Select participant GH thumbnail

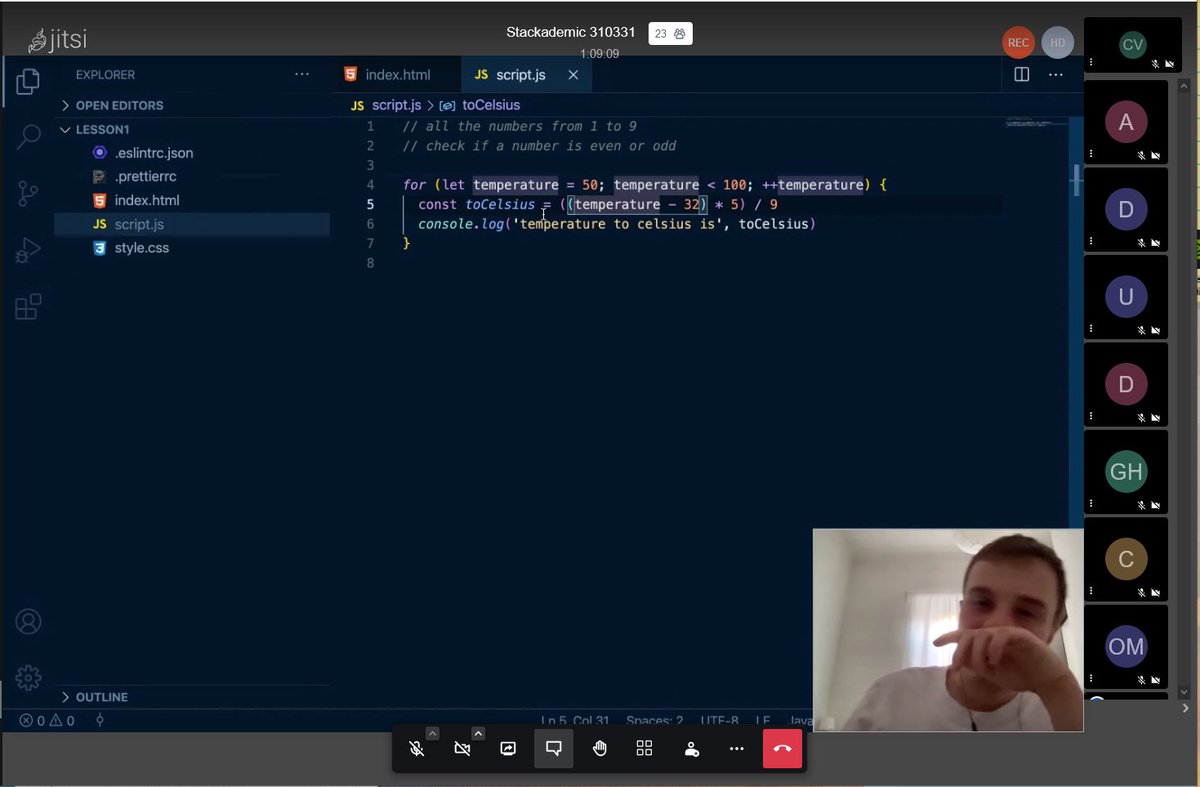click(1126, 471)
